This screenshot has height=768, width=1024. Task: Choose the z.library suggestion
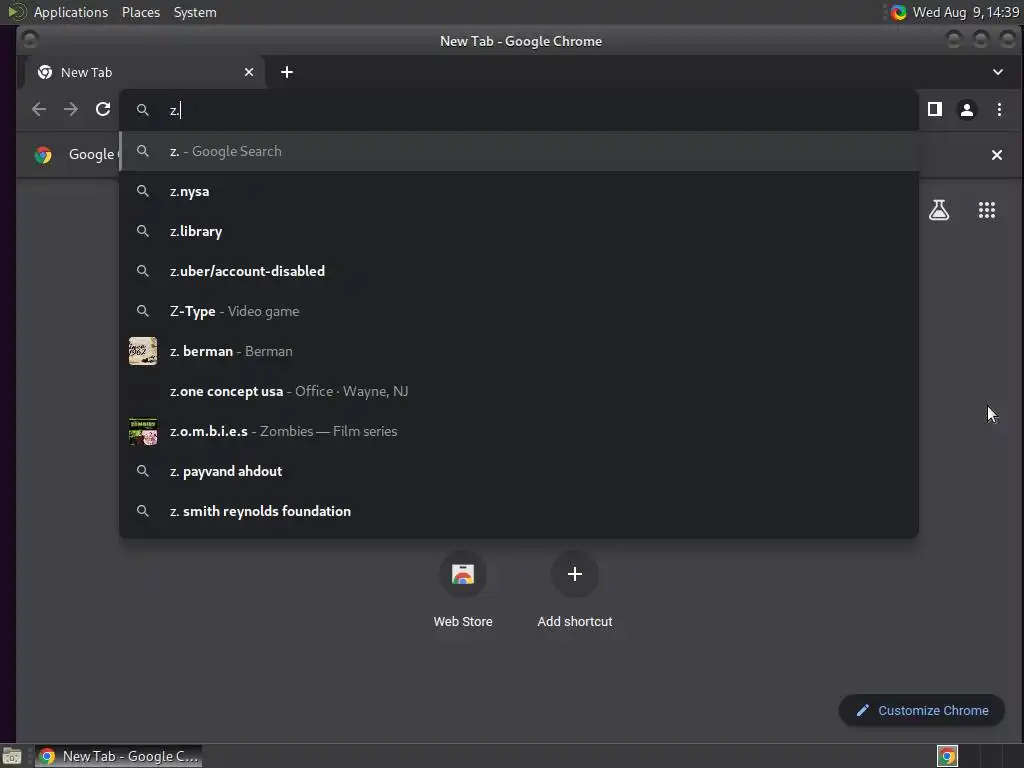[x=519, y=231]
